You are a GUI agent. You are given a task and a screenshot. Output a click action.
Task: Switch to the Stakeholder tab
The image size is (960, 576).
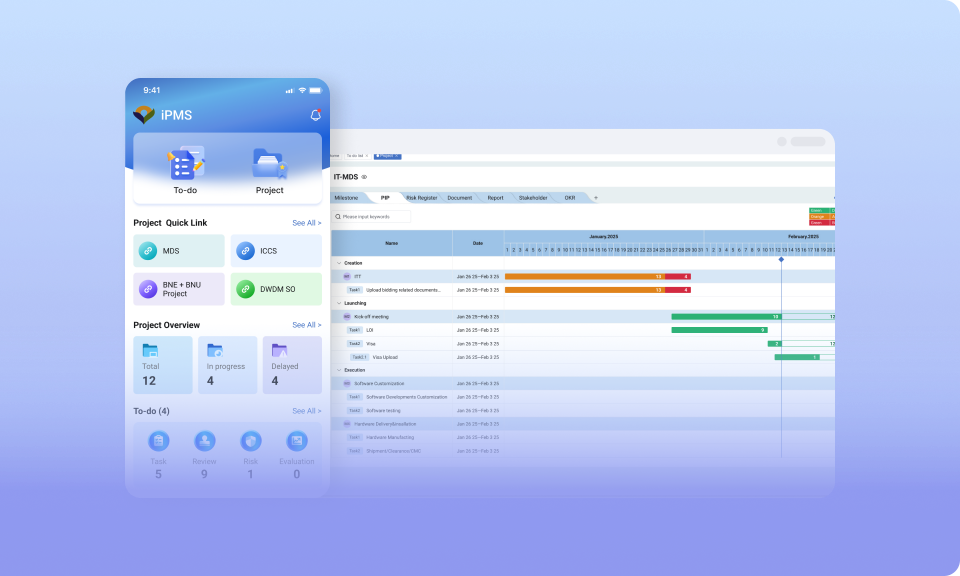(x=532, y=198)
